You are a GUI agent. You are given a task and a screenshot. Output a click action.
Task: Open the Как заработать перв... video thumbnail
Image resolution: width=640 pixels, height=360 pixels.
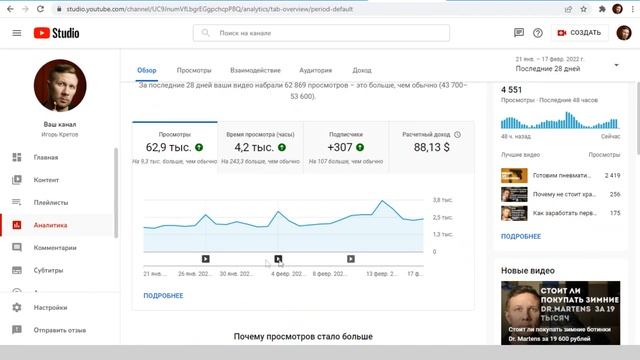[514, 213]
